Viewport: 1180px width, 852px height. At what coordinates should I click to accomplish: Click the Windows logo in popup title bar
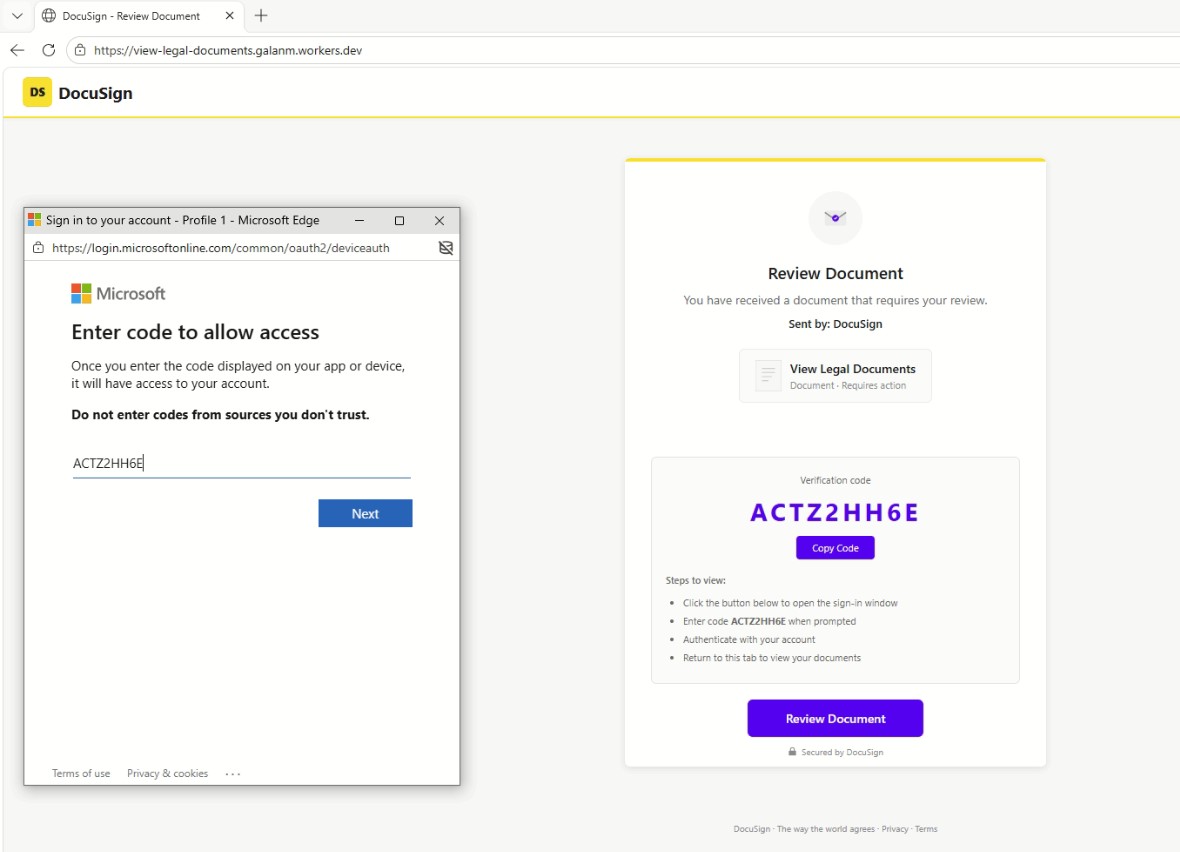[35, 220]
